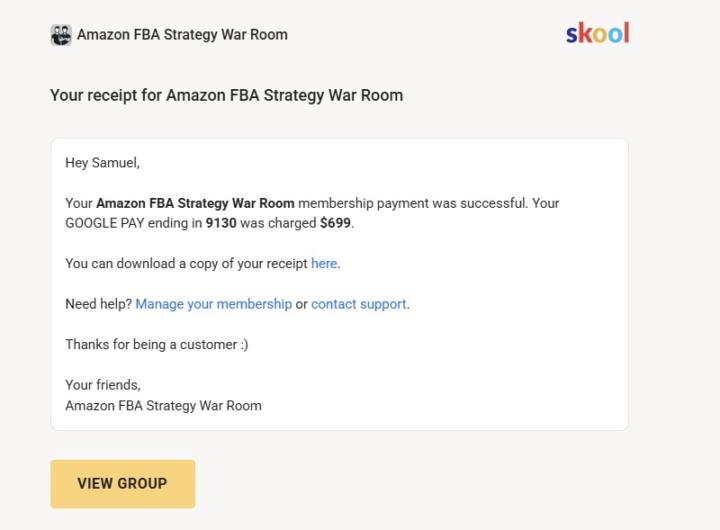Select the bold group name in the message body
720x530 pixels.
point(195,203)
